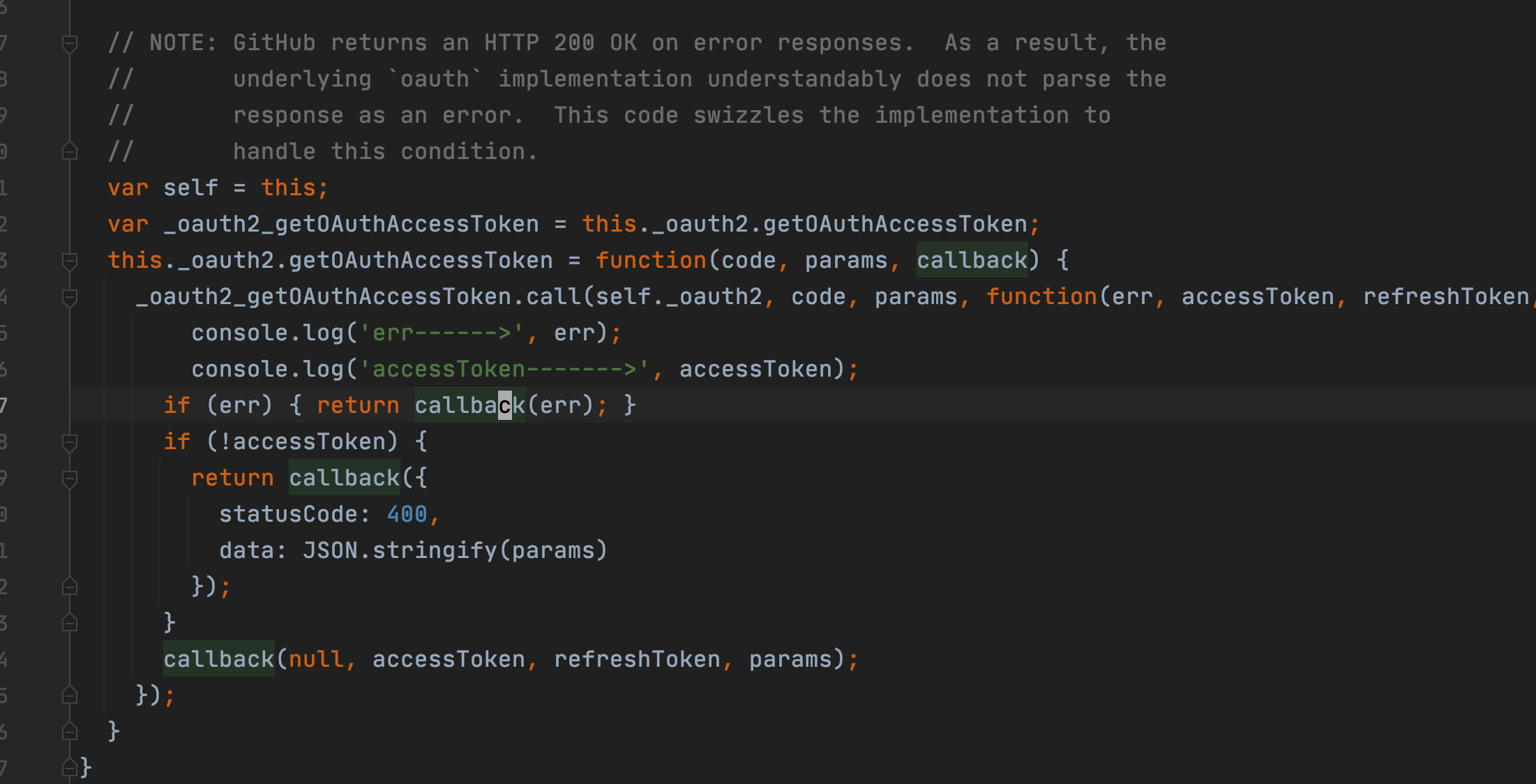Click 'self' in the var self = this line
Viewport: 1536px width, 784px height.
tap(190, 188)
